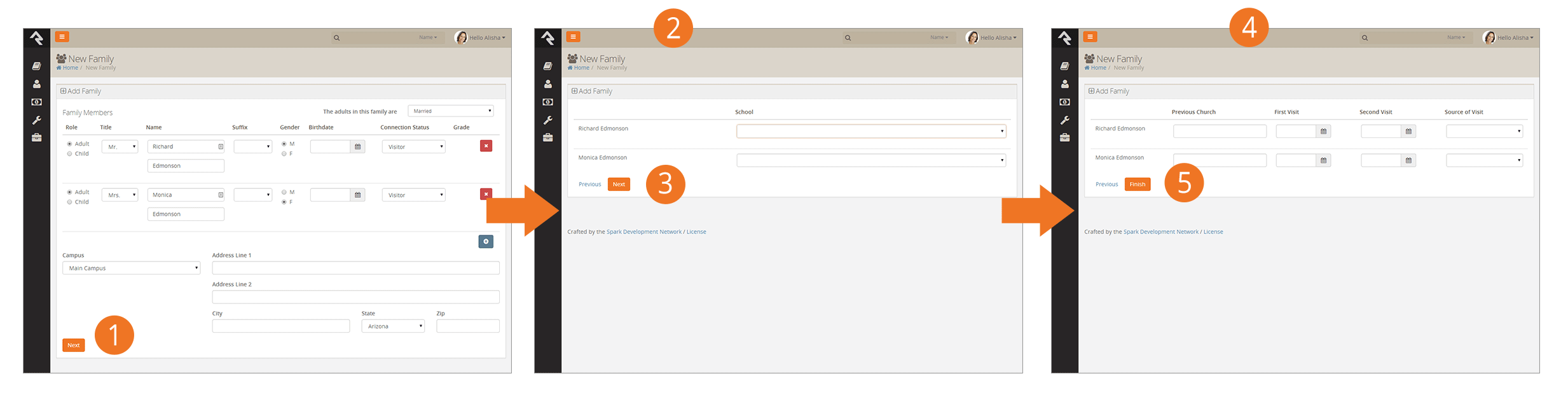Viewport: 1568px width, 404px height.
Task: Add a family member with the plus button
Action: [486, 242]
